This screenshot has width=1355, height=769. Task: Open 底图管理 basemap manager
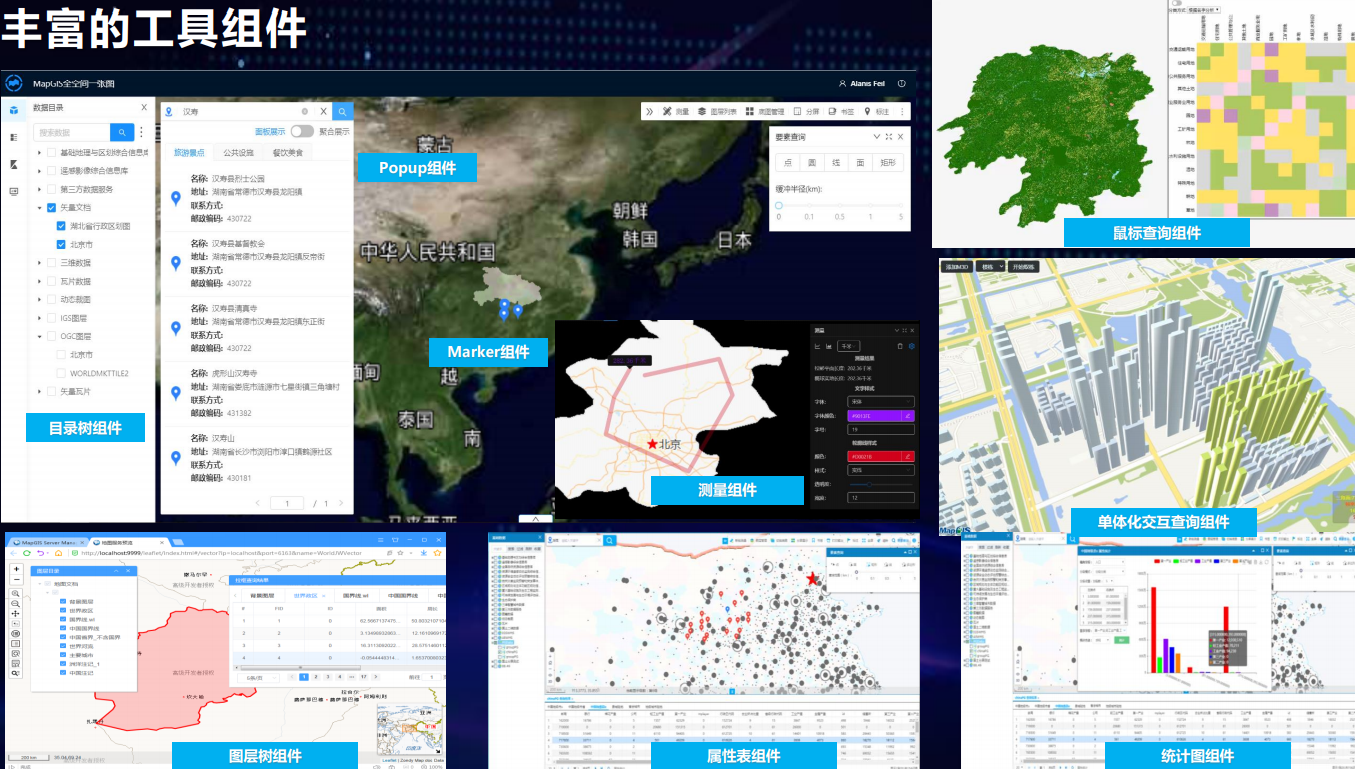pos(765,112)
